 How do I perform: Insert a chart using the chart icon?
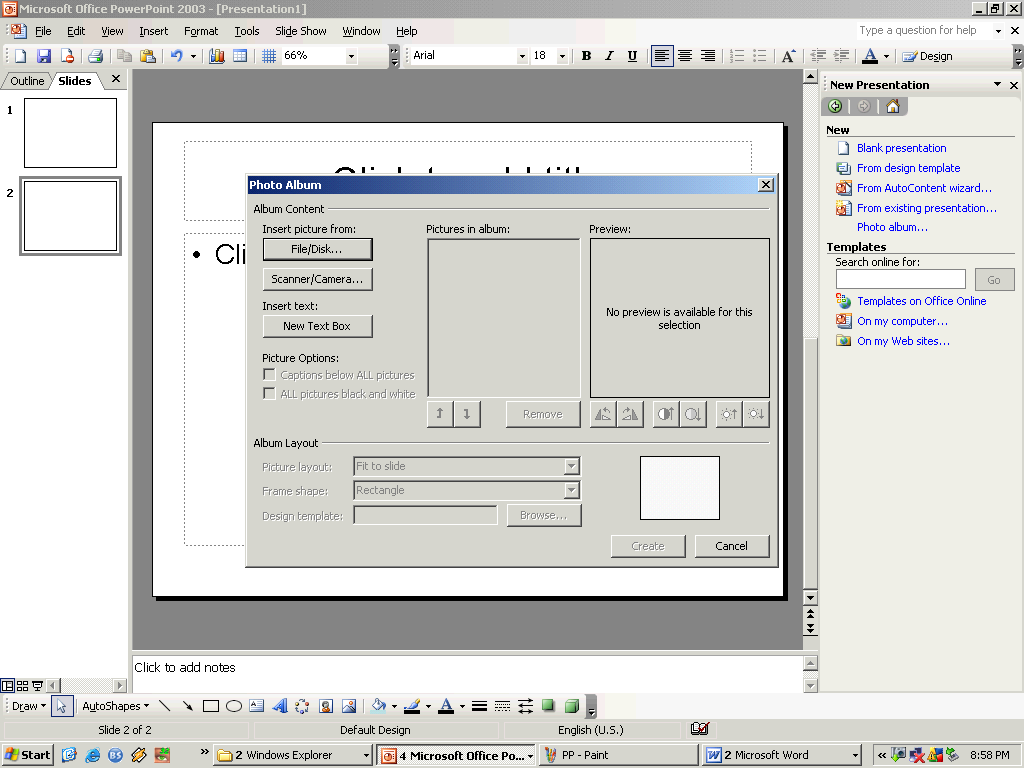tap(217, 56)
